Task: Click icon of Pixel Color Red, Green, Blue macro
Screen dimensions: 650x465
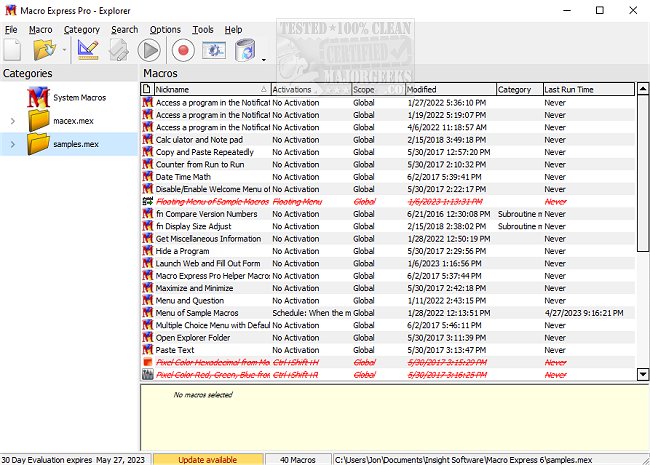Action: pos(148,374)
